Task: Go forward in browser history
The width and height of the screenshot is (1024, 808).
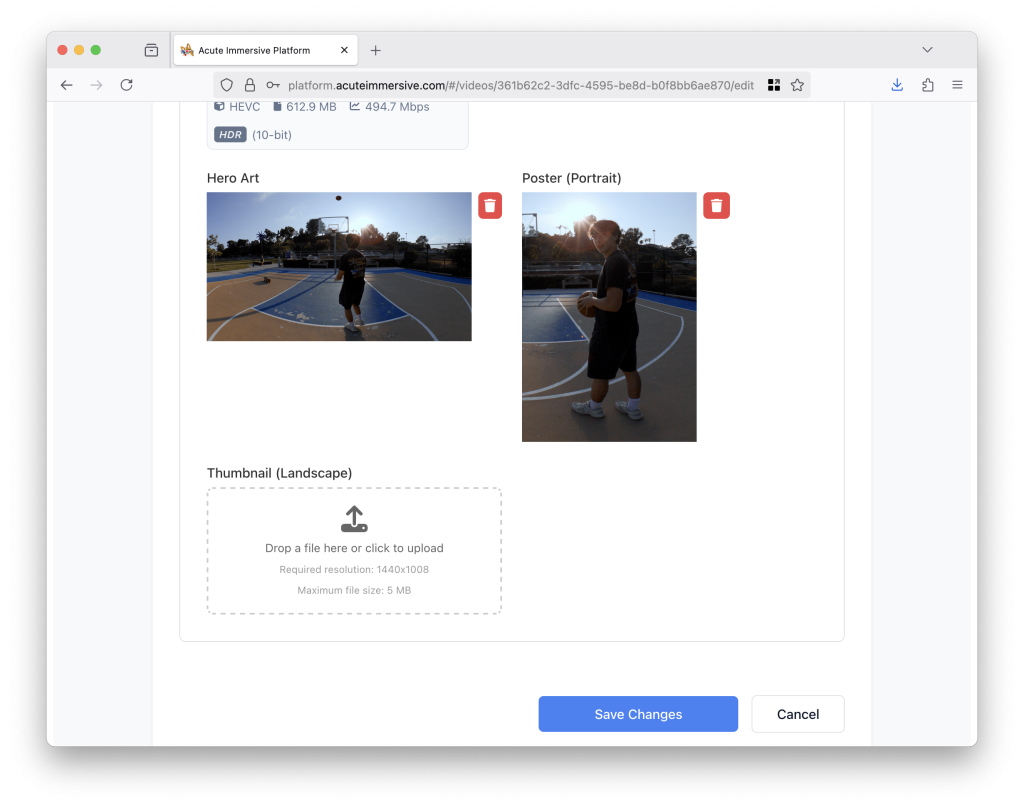Action: [x=97, y=85]
